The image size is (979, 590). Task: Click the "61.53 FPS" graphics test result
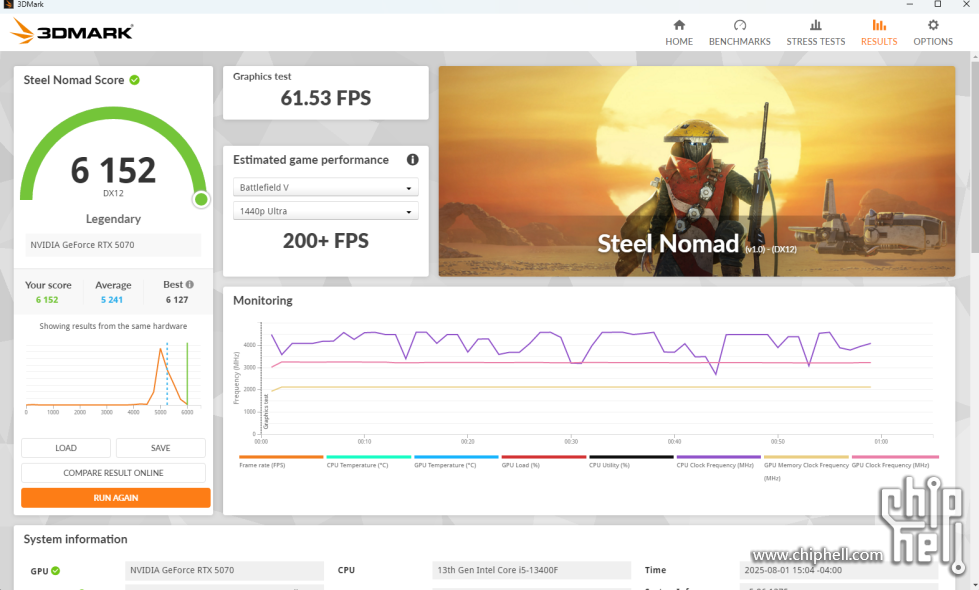tap(325, 98)
